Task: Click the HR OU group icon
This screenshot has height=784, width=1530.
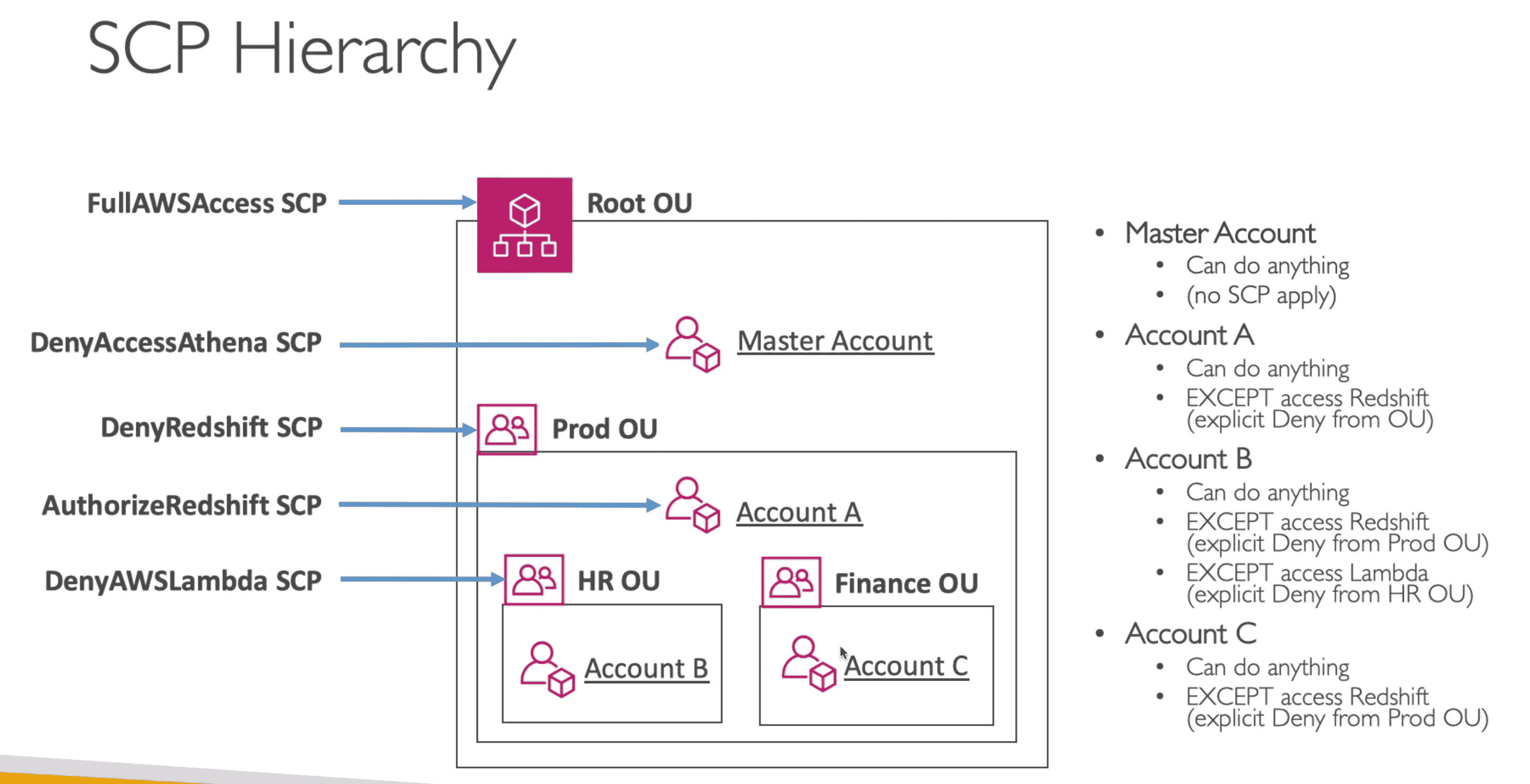Action: tap(533, 580)
